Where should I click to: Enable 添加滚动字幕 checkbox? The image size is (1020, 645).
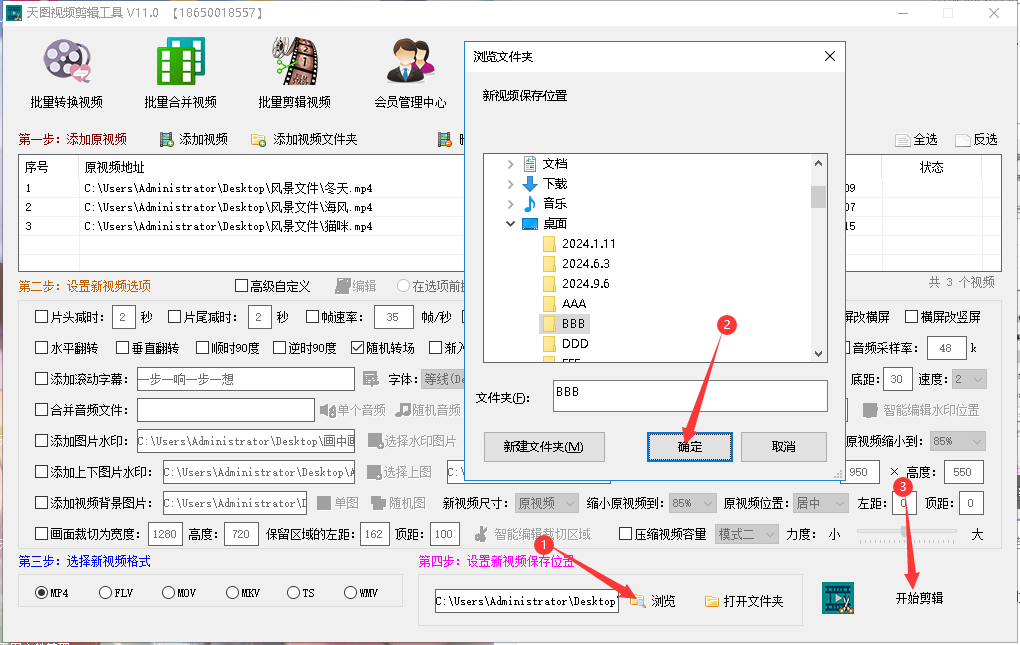click(x=42, y=378)
